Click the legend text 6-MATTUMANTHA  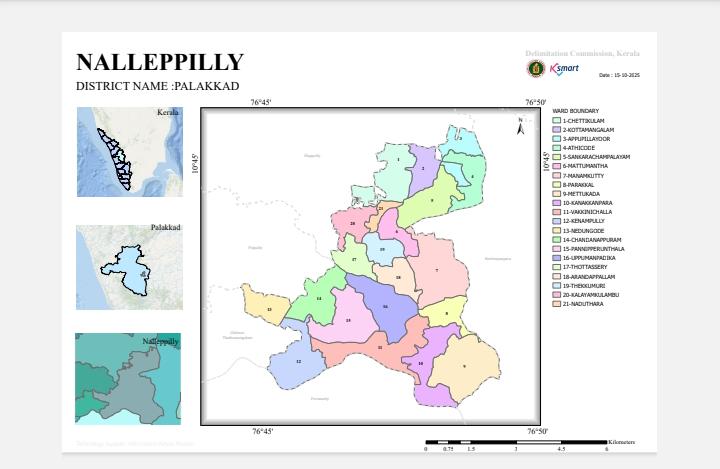[585, 166]
